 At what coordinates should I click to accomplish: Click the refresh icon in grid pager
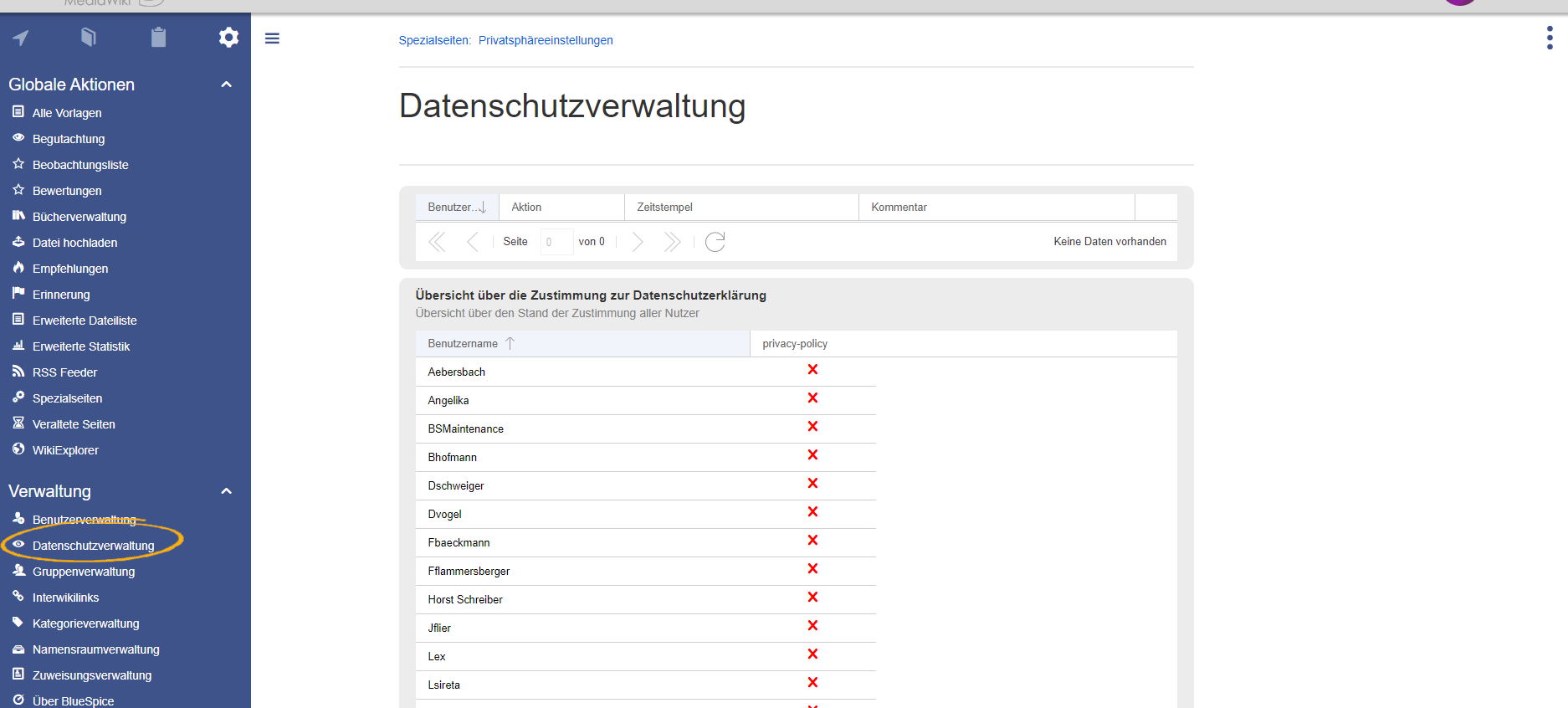coord(715,242)
